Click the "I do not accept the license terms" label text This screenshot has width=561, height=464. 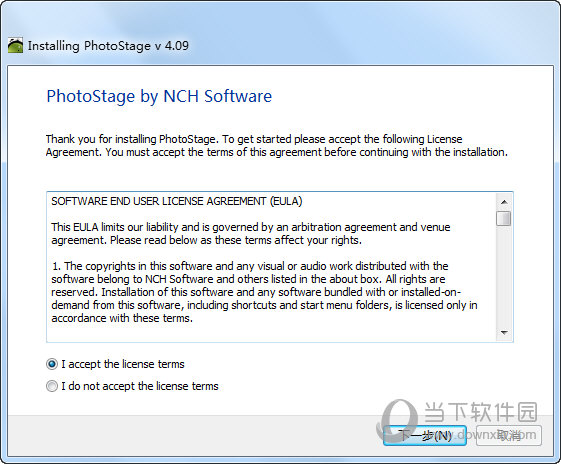coord(140,386)
